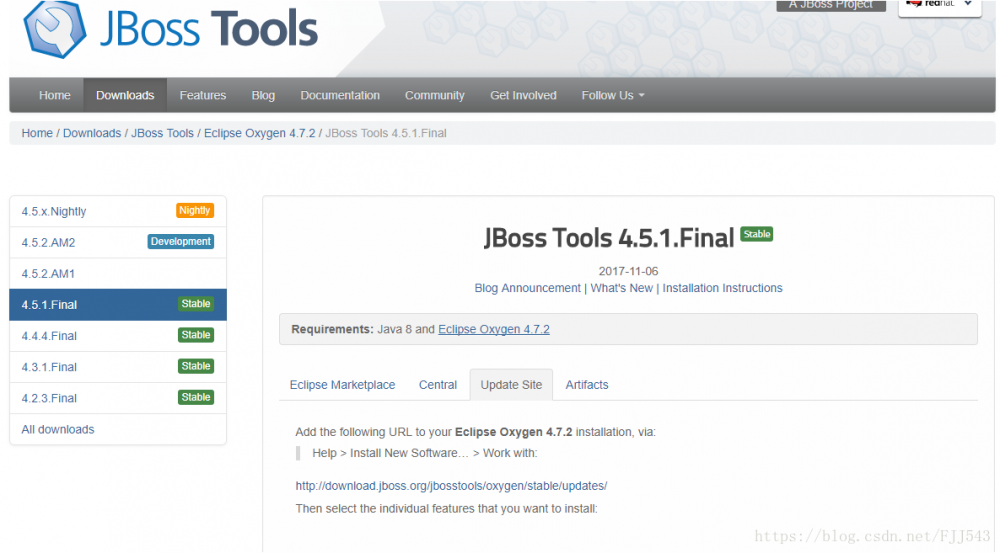The image size is (1000, 553).
Task: Click the Downloads breadcrumb link
Action: click(92, 133)
